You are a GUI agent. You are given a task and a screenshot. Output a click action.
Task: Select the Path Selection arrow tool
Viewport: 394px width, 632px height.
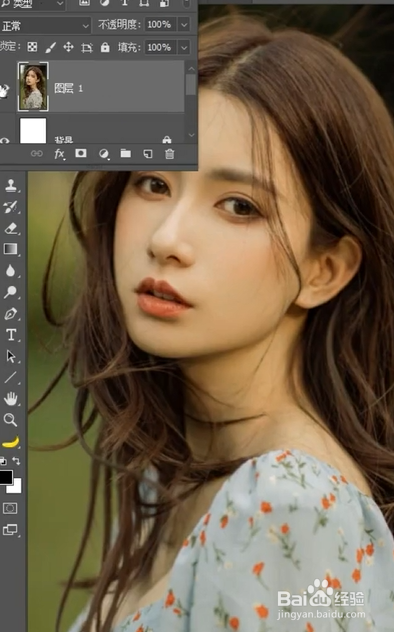click(x=11, y=356)
